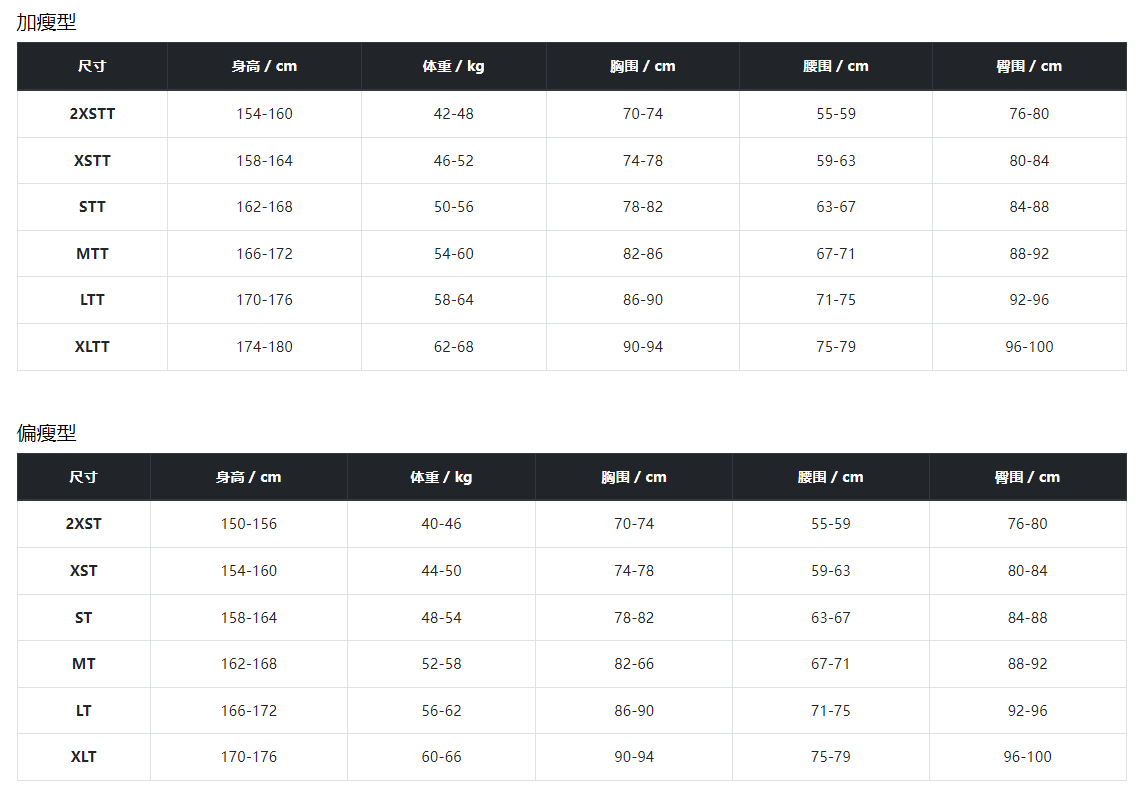Select the 82-66 chest value in MT row
This screenshot has height=790, width=1144.
[x=634, y=664]
